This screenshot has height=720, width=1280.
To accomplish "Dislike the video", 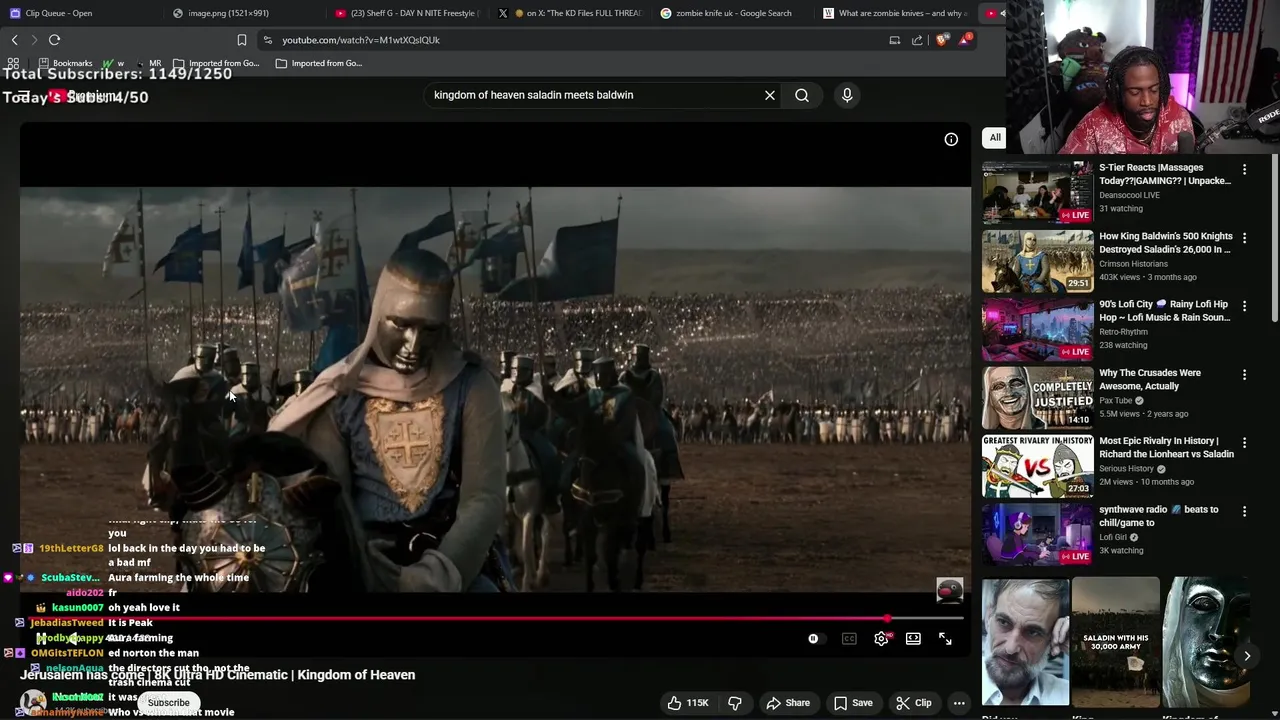I will point(735,703).
